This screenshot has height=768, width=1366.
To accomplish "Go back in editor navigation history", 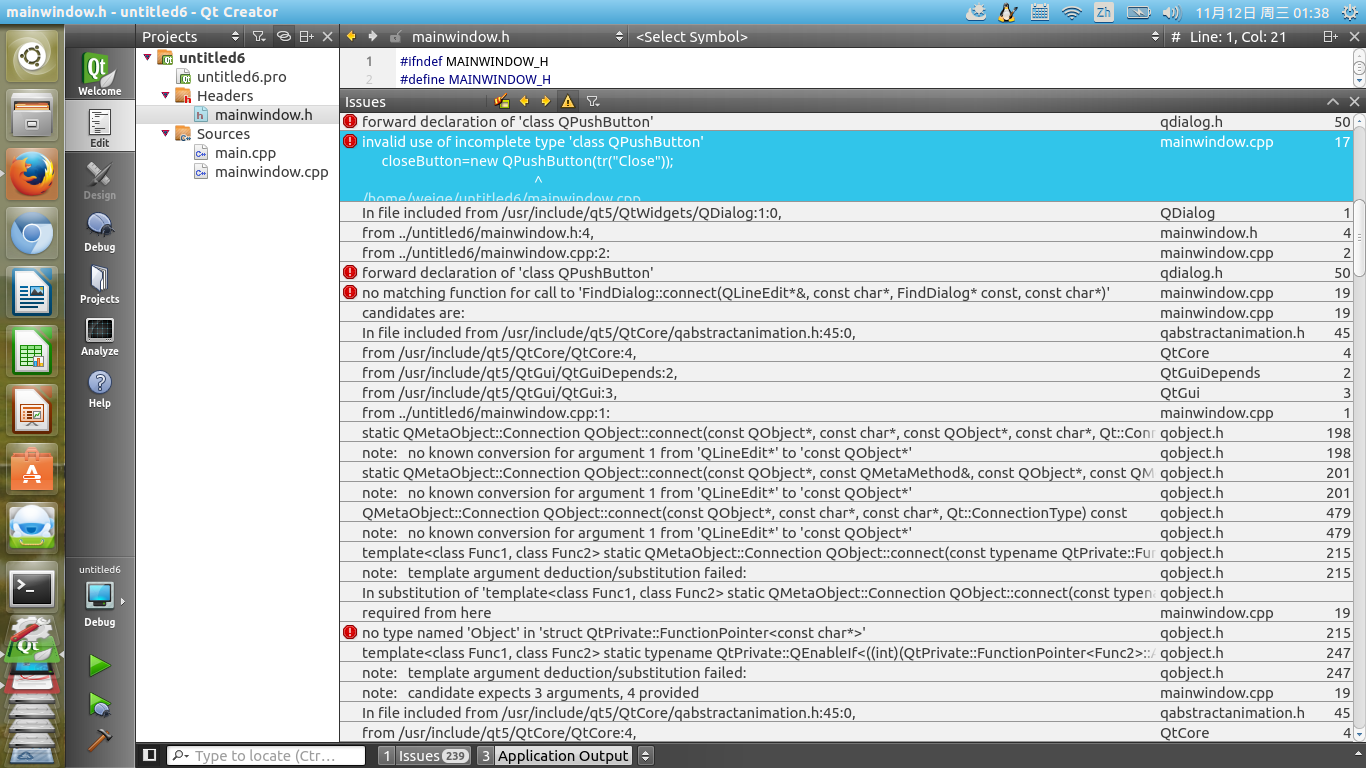I will pyautogui.click(x=351, y=37).
